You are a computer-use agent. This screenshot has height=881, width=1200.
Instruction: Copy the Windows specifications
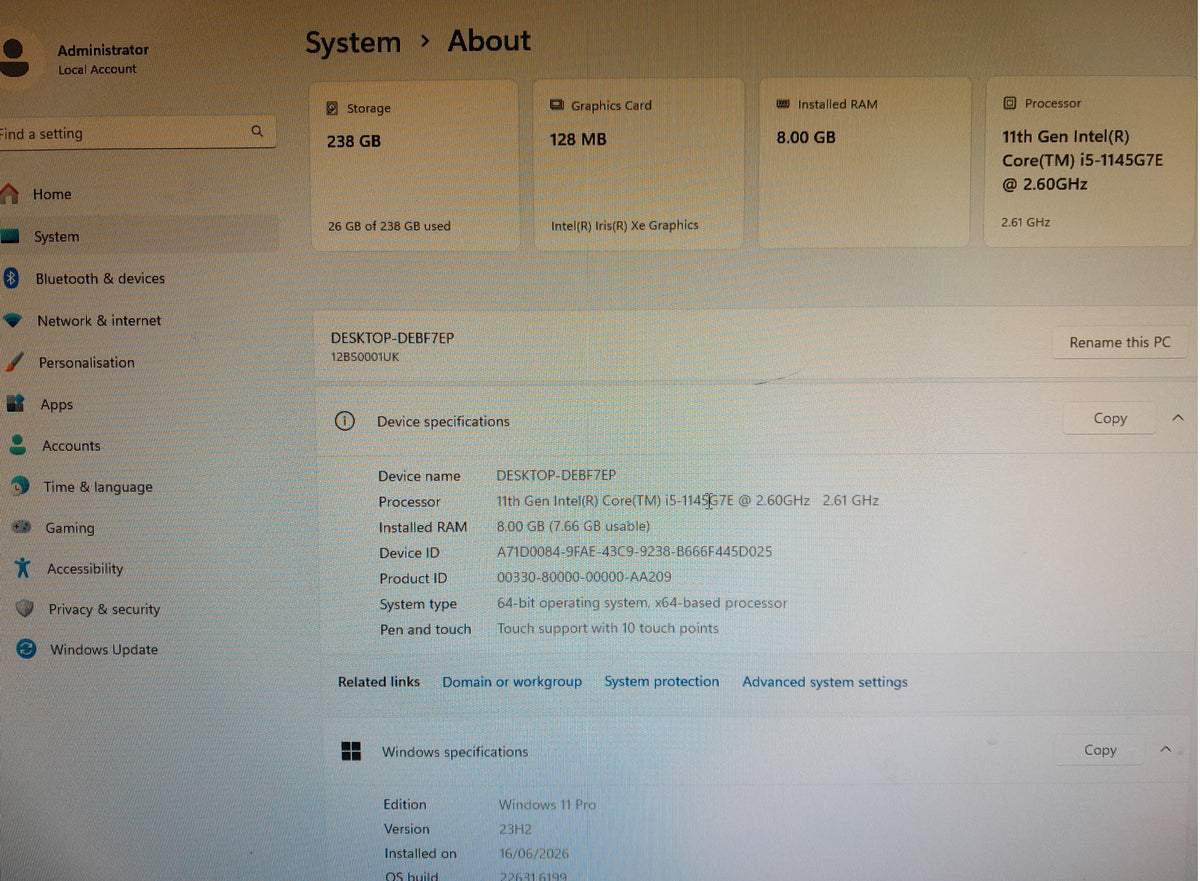pos(1100,750)
